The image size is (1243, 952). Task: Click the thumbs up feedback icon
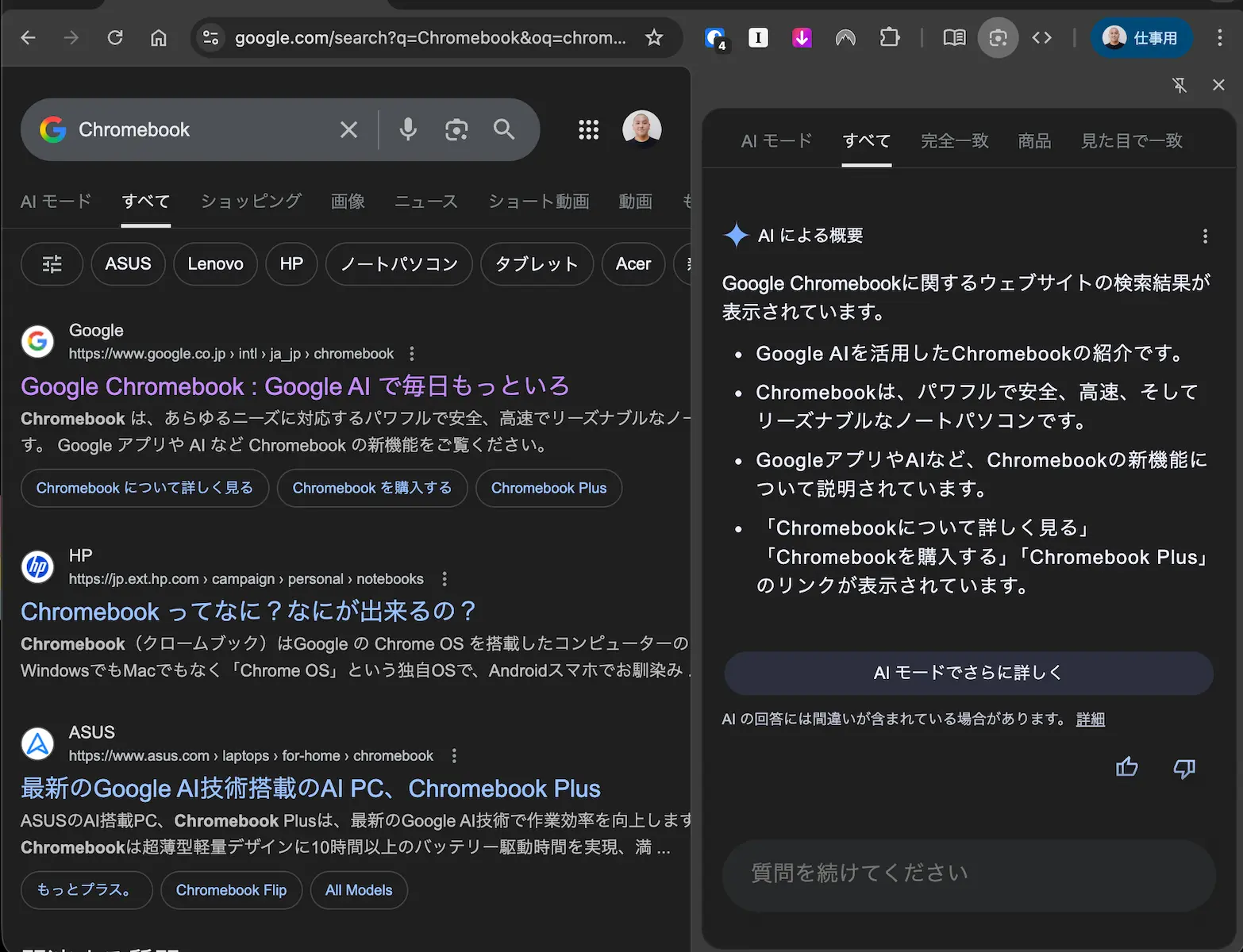tap(1126, 767)
